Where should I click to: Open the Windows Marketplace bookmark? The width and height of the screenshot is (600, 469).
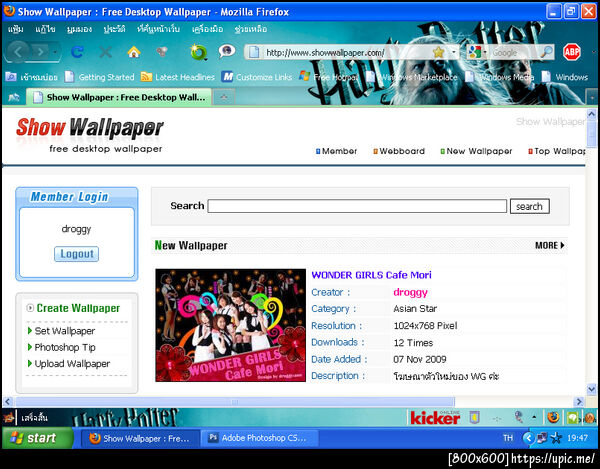pos(412,77)
